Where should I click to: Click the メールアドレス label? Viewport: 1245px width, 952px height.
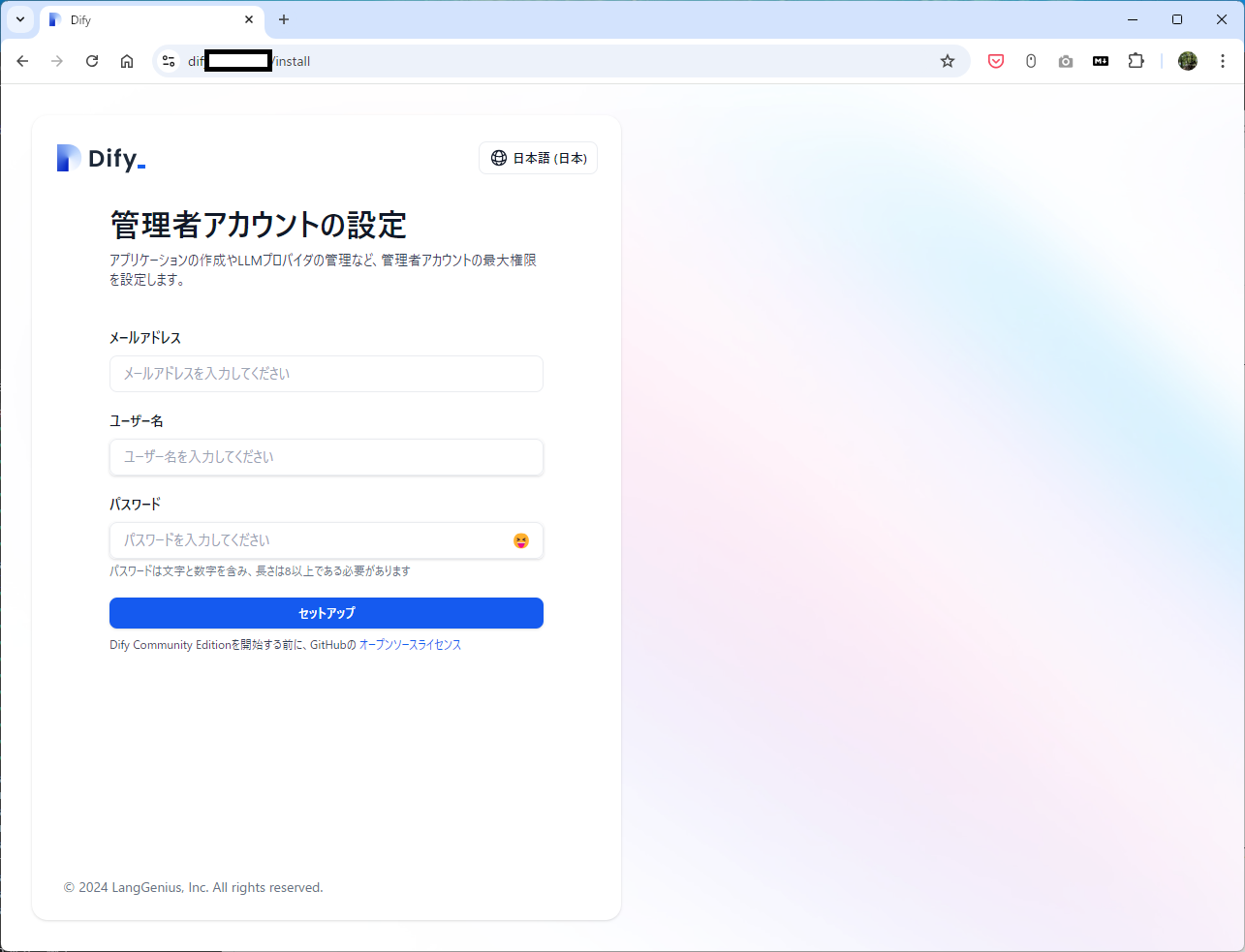(x=145, y=338)
